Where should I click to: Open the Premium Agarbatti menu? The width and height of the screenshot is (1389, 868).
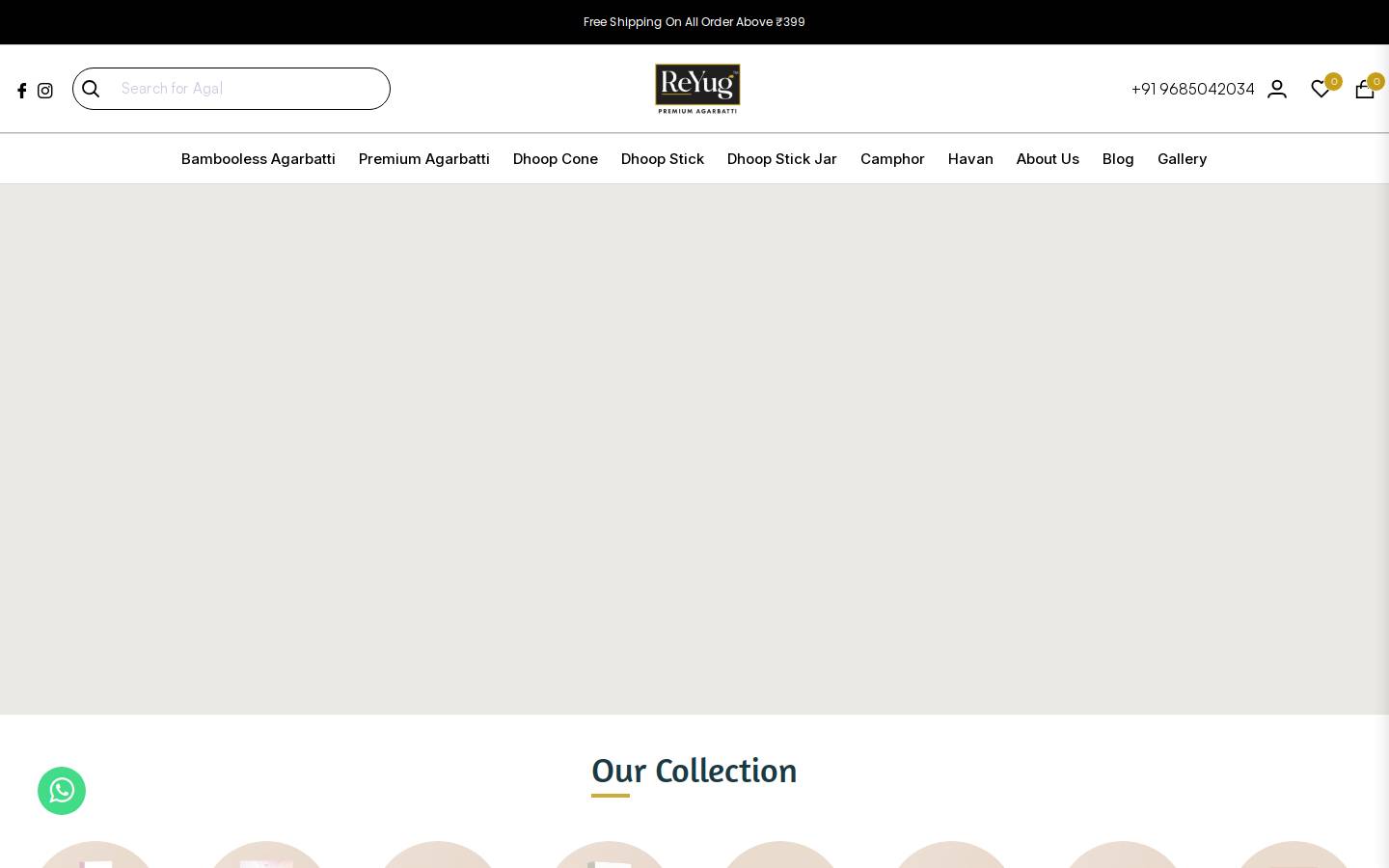(424, 158)
